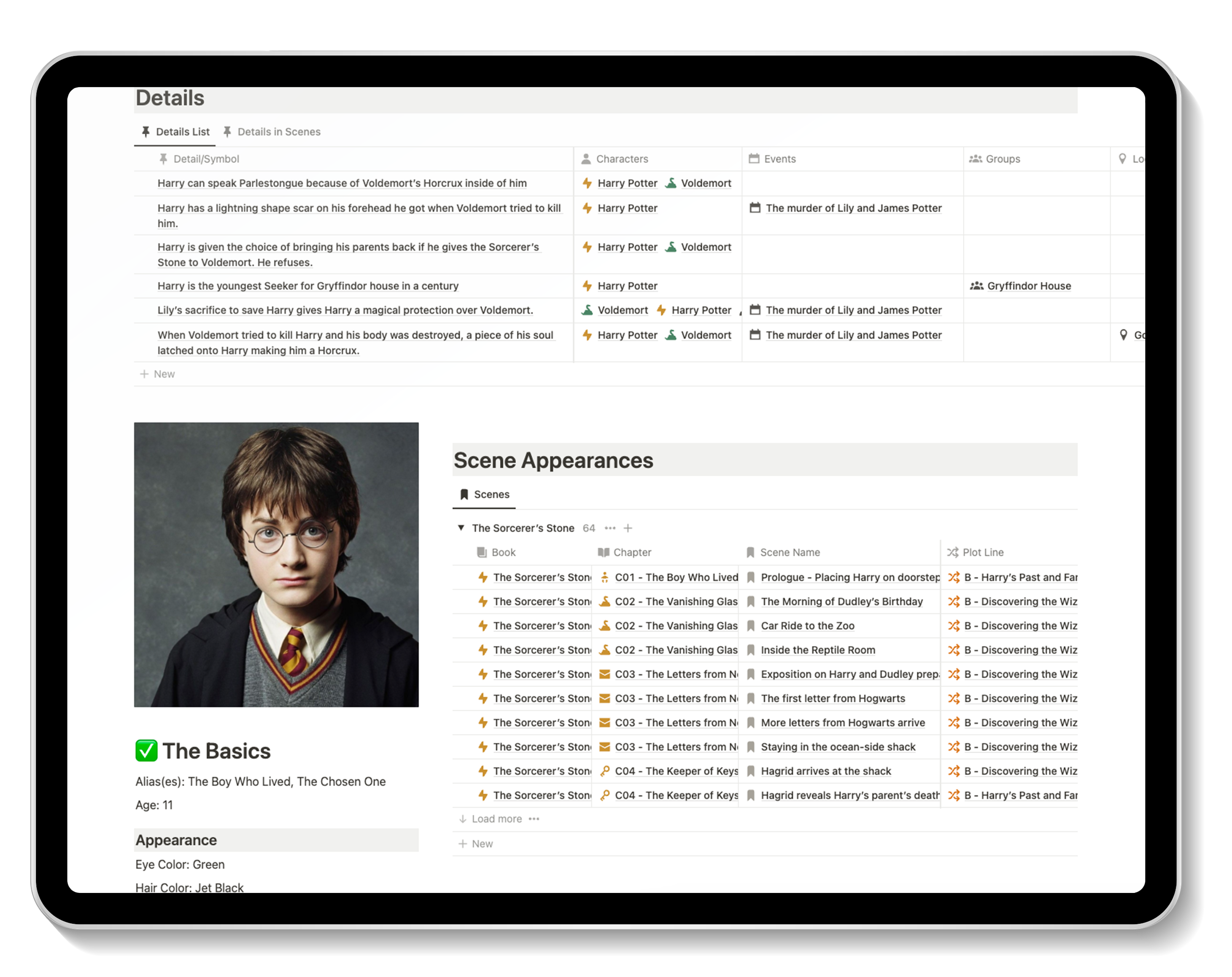
Task: Click the Detail/Symbol column header
Action: pos(198,159)
